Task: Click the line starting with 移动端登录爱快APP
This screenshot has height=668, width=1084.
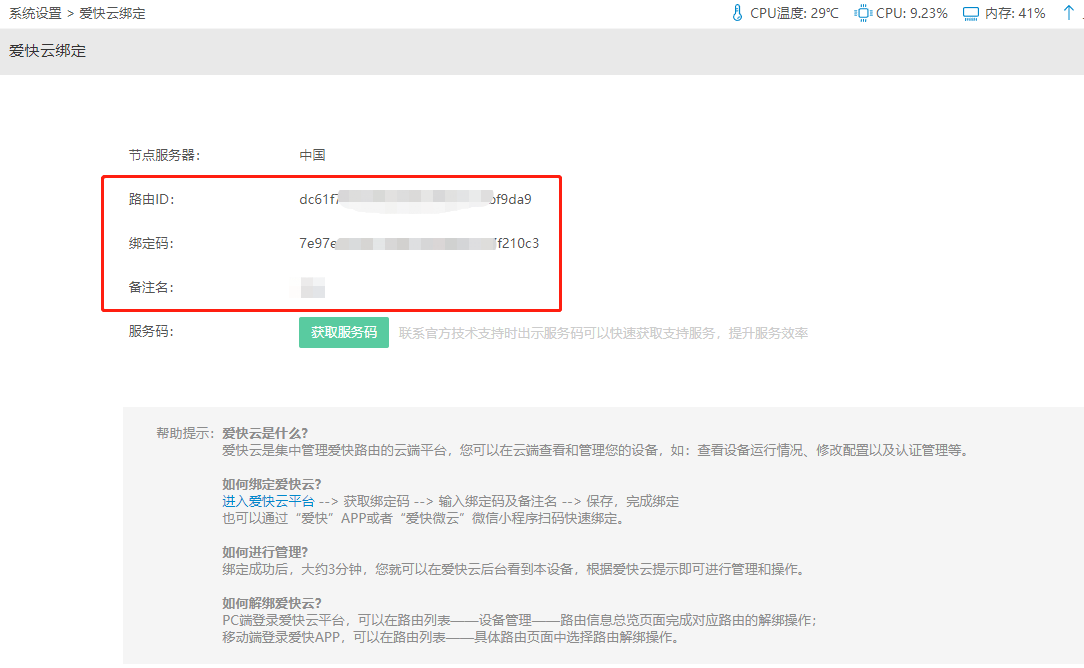Action: tap(450, 637)
